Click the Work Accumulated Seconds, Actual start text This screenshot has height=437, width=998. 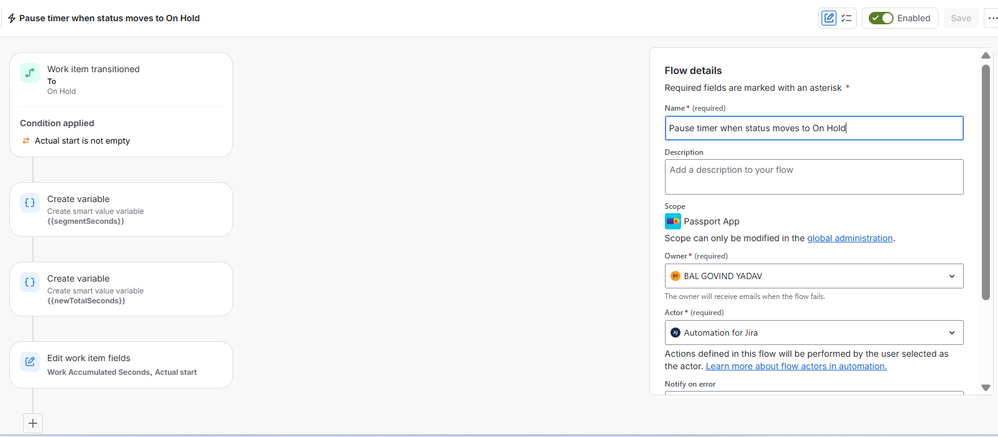click(x=122, y=371)
